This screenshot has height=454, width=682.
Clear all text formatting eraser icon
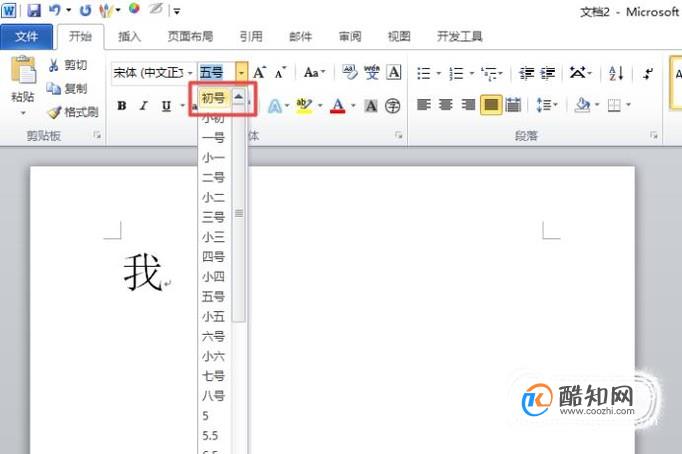pyautogui.click(x=349, y=72)
